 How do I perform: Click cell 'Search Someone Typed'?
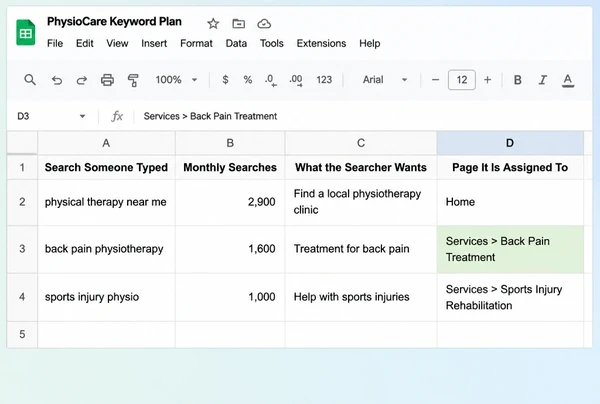tap(106, 167)
